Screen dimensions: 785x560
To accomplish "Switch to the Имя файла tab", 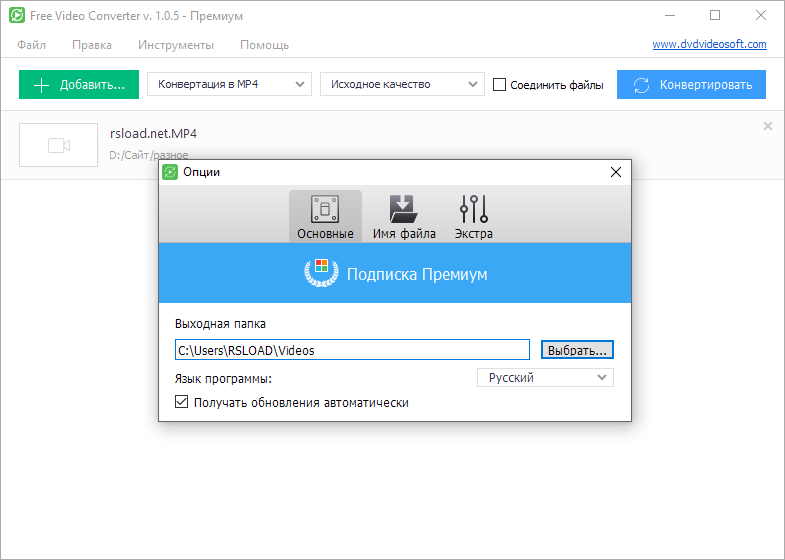I will pos(404,216).
